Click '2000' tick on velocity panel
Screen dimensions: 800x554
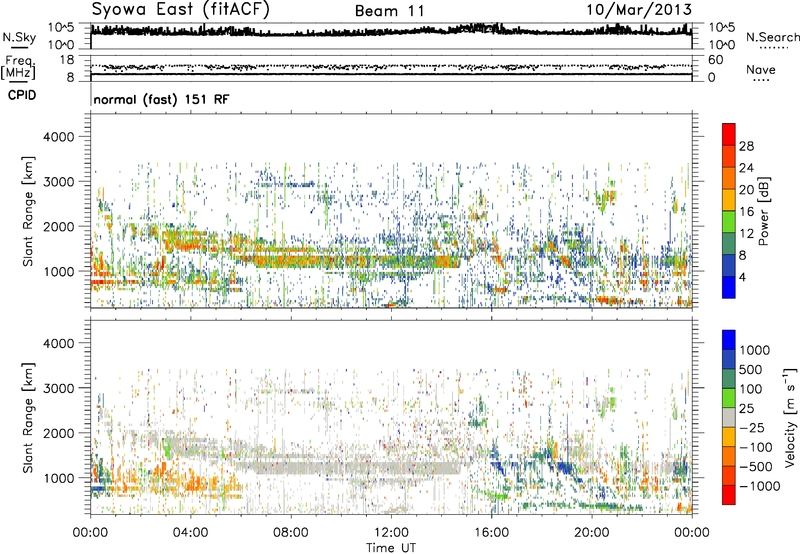59,433
